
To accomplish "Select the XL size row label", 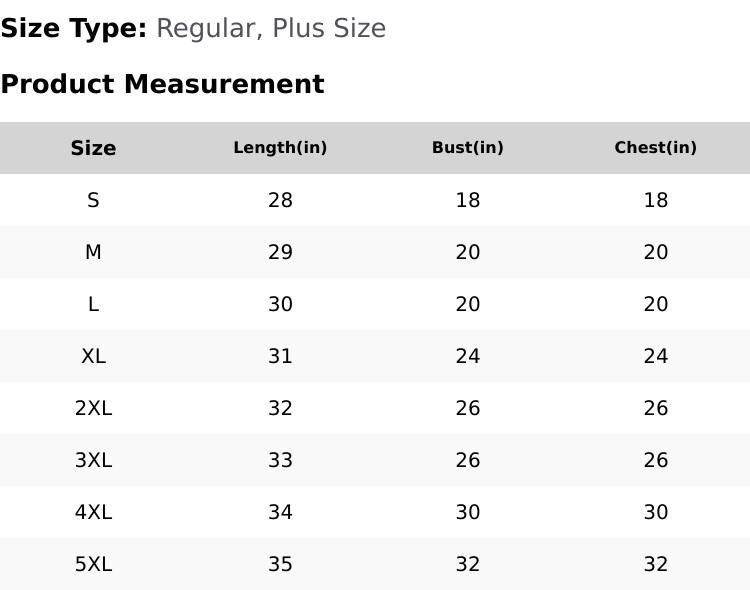I will coord(93,356).
